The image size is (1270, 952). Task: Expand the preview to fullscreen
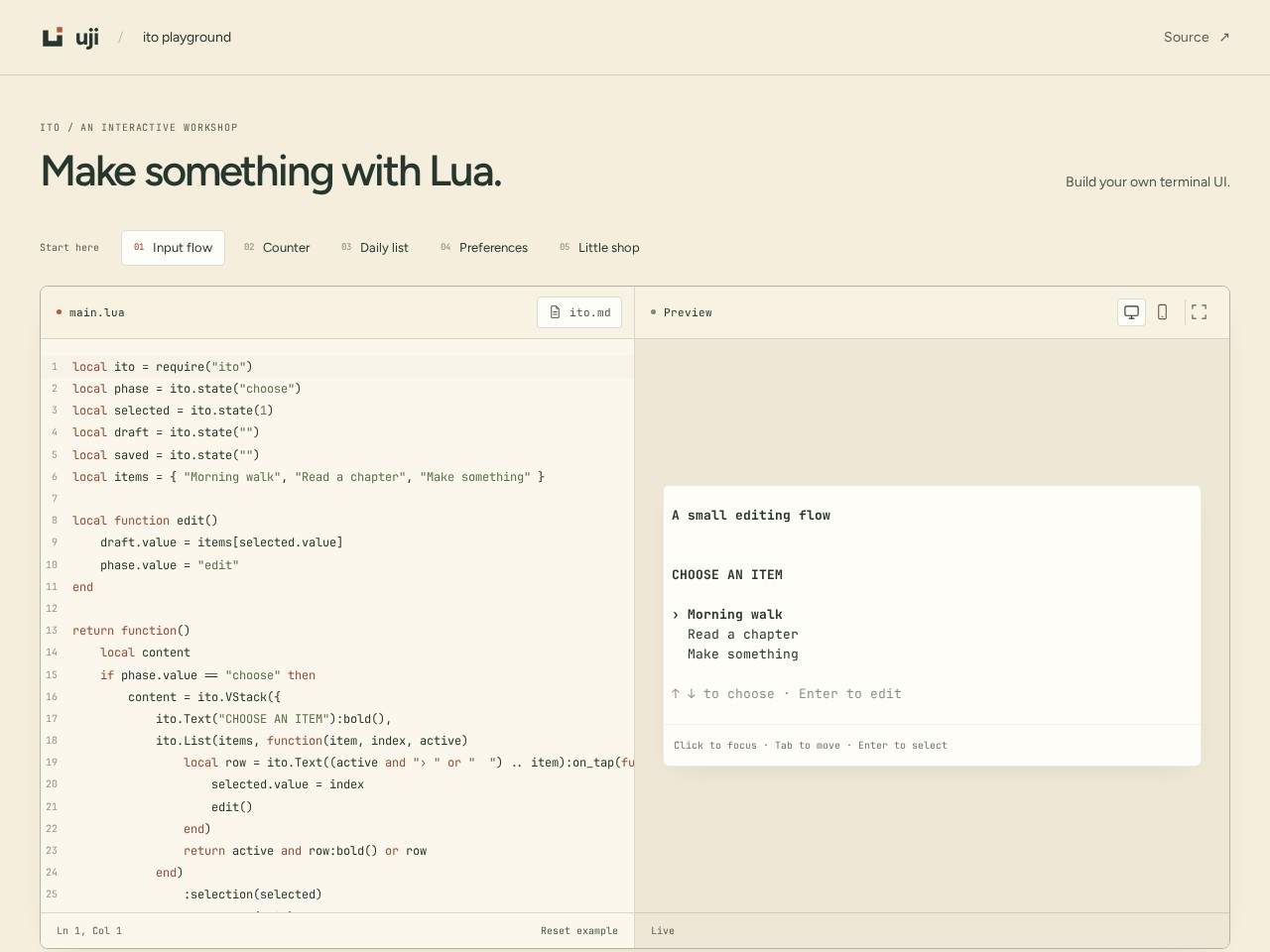pos(1199,312)
